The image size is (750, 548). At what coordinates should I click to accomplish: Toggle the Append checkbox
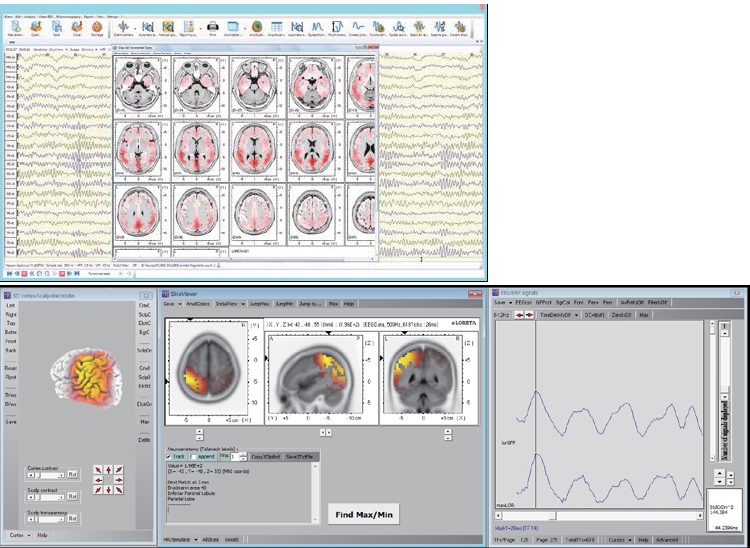pyautogui.click(x=192, y=455)
